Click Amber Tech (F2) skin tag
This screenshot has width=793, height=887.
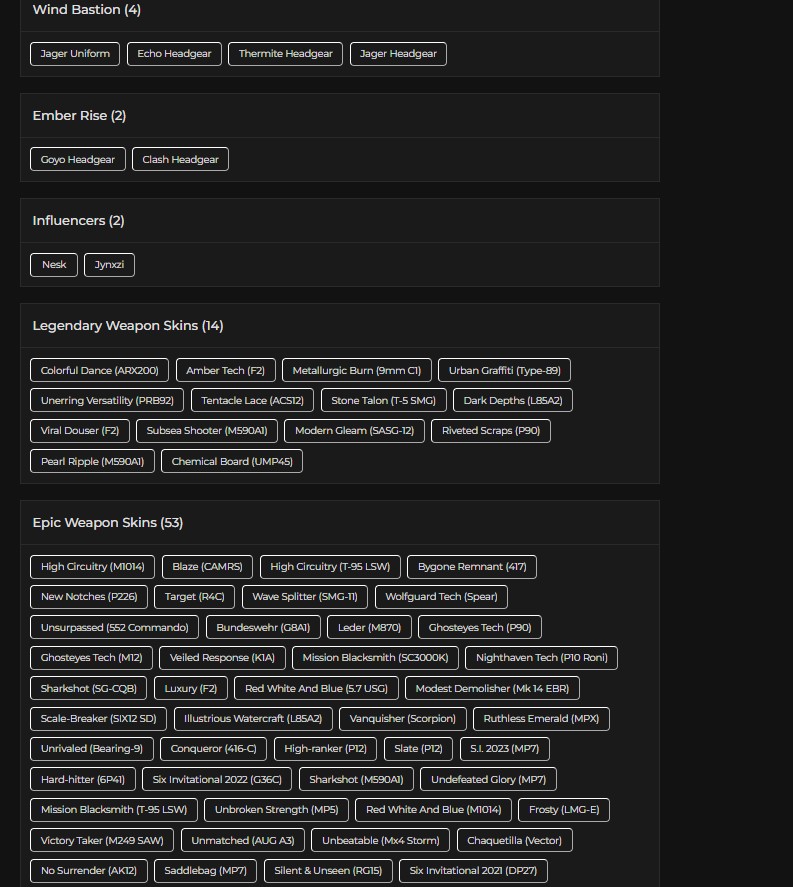226,371
